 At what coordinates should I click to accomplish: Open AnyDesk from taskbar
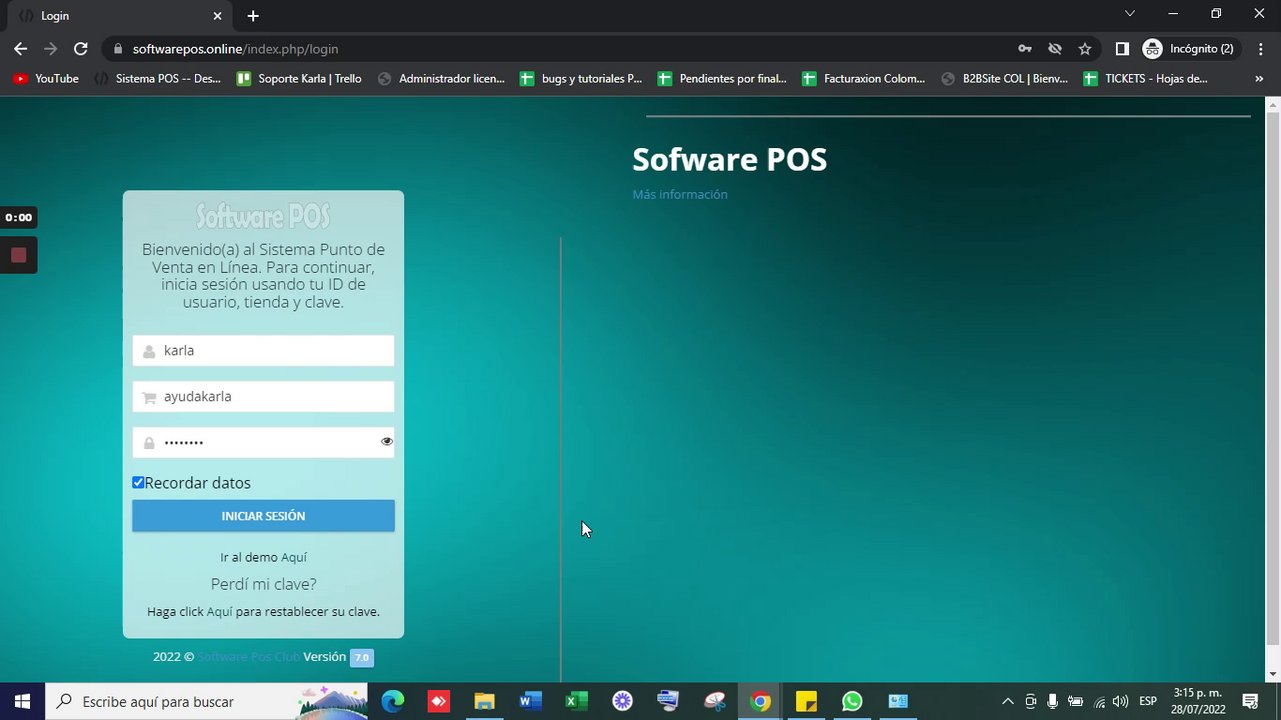coord(438,701)
